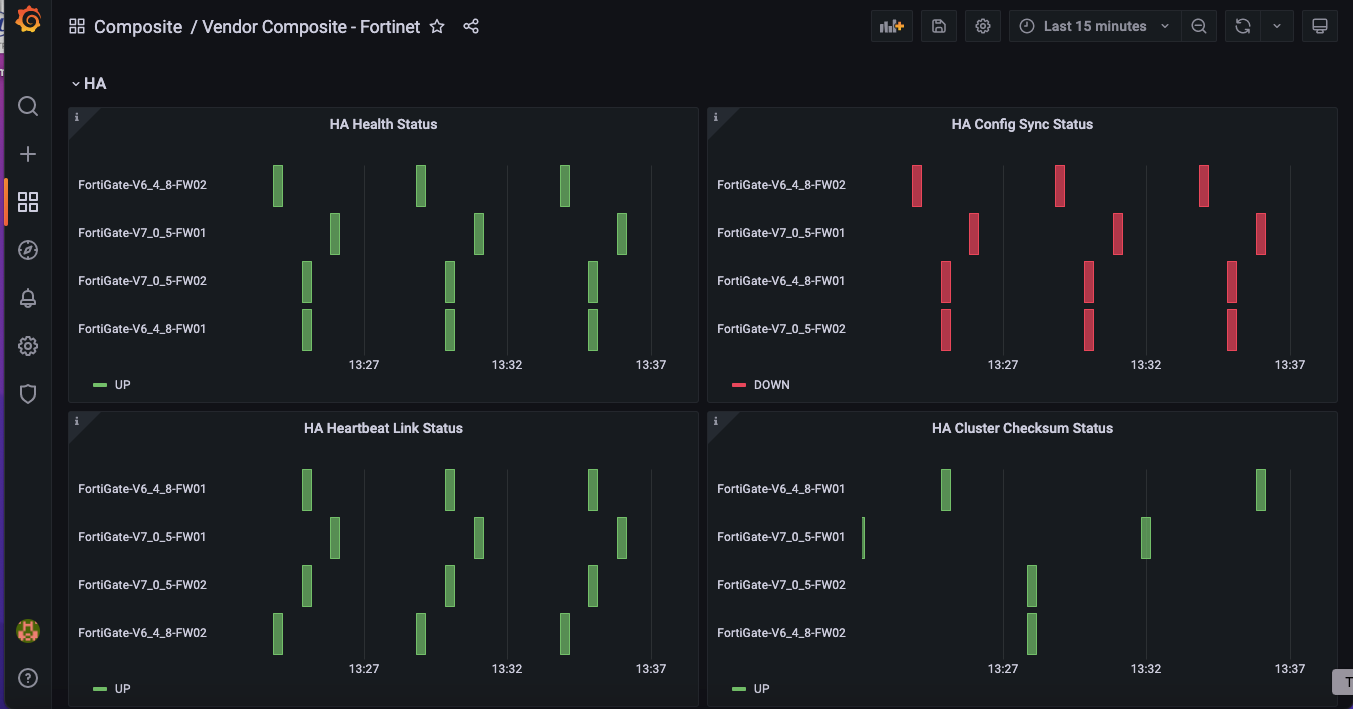Click FortiGate-V7_0_5-FW02 in HA Health Status
This screenshot has height=709, width=1353.
click(x=142, y=281)
